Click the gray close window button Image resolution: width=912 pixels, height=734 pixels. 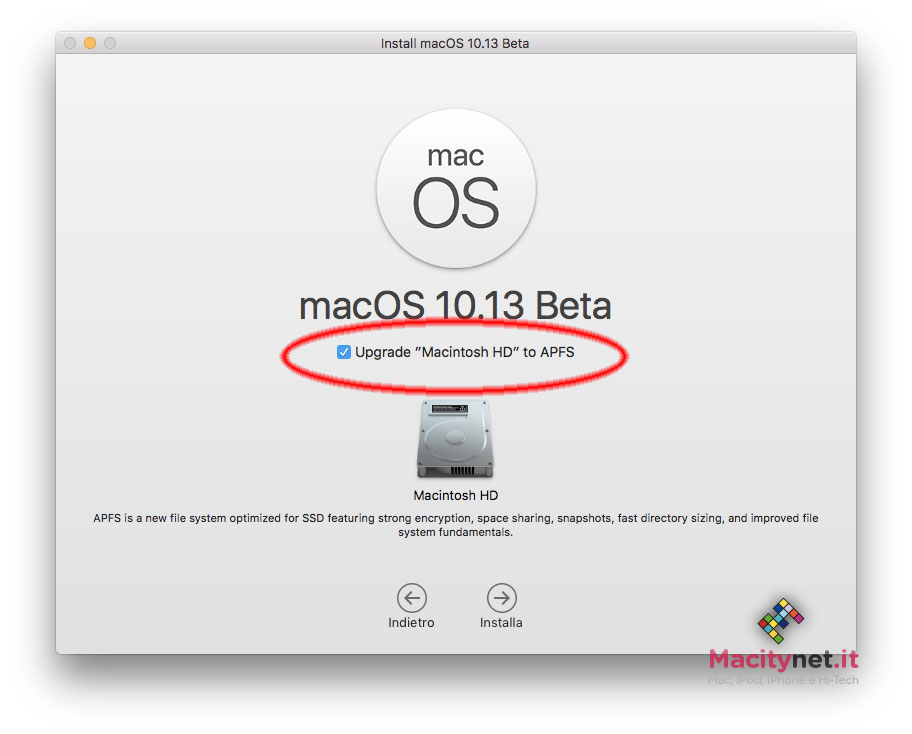point(70,43)
